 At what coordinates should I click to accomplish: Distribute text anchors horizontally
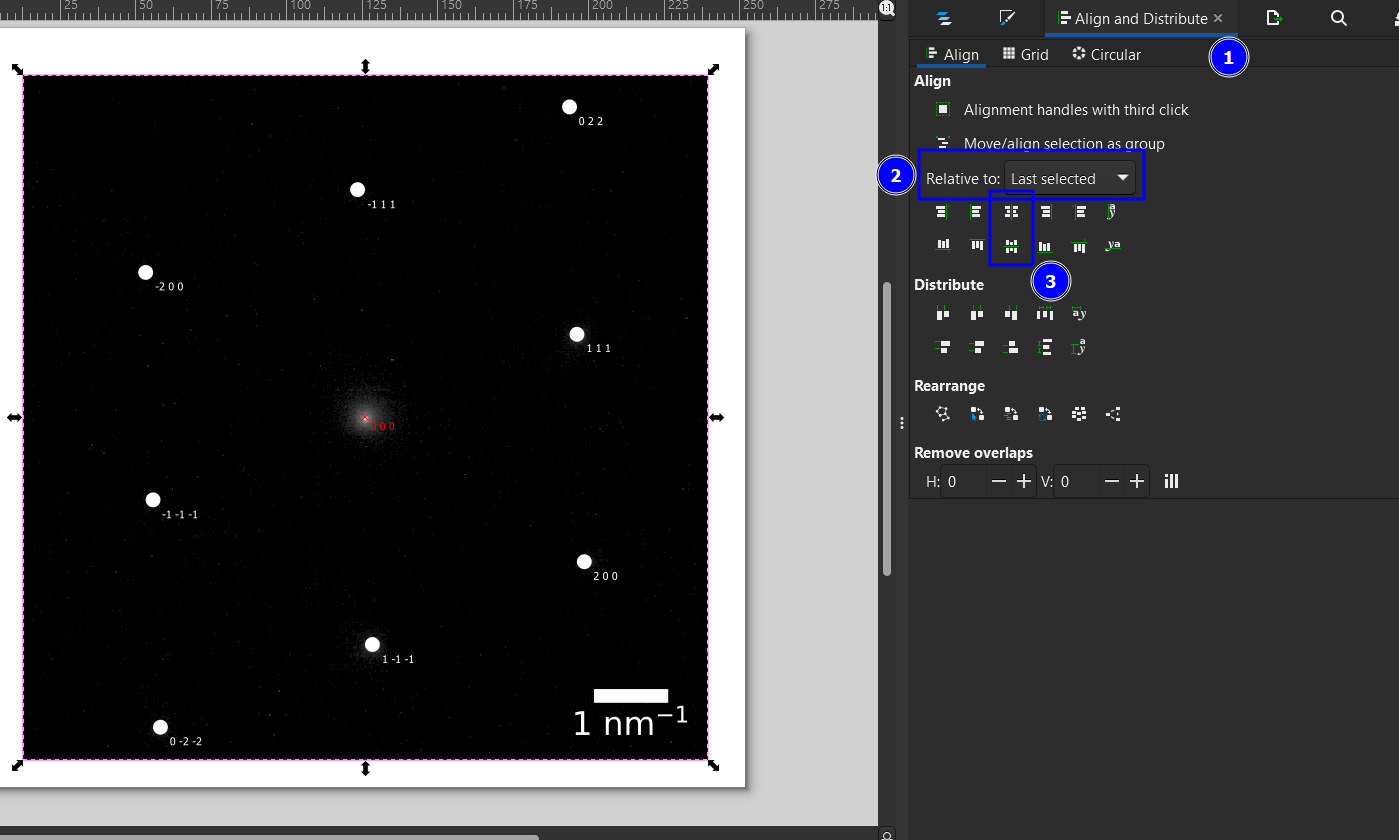(x=1079, y=313)
